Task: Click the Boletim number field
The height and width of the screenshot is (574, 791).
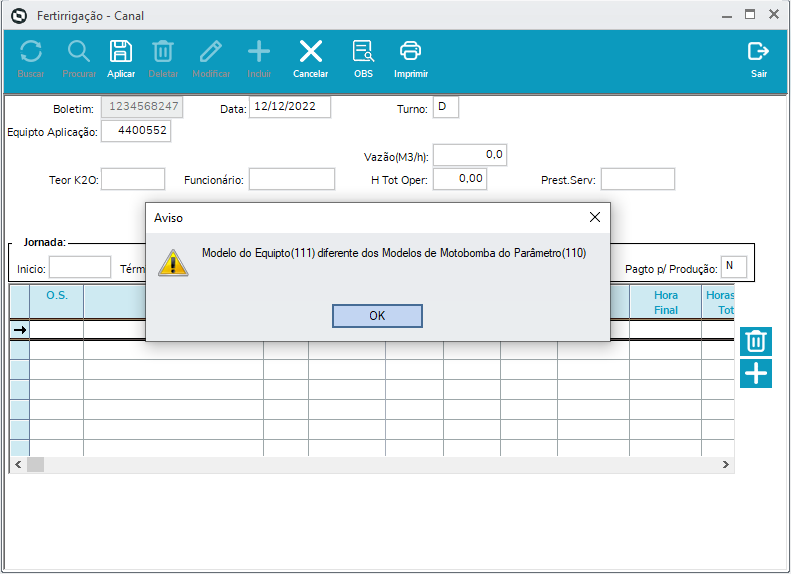Action: coord(142,107)
